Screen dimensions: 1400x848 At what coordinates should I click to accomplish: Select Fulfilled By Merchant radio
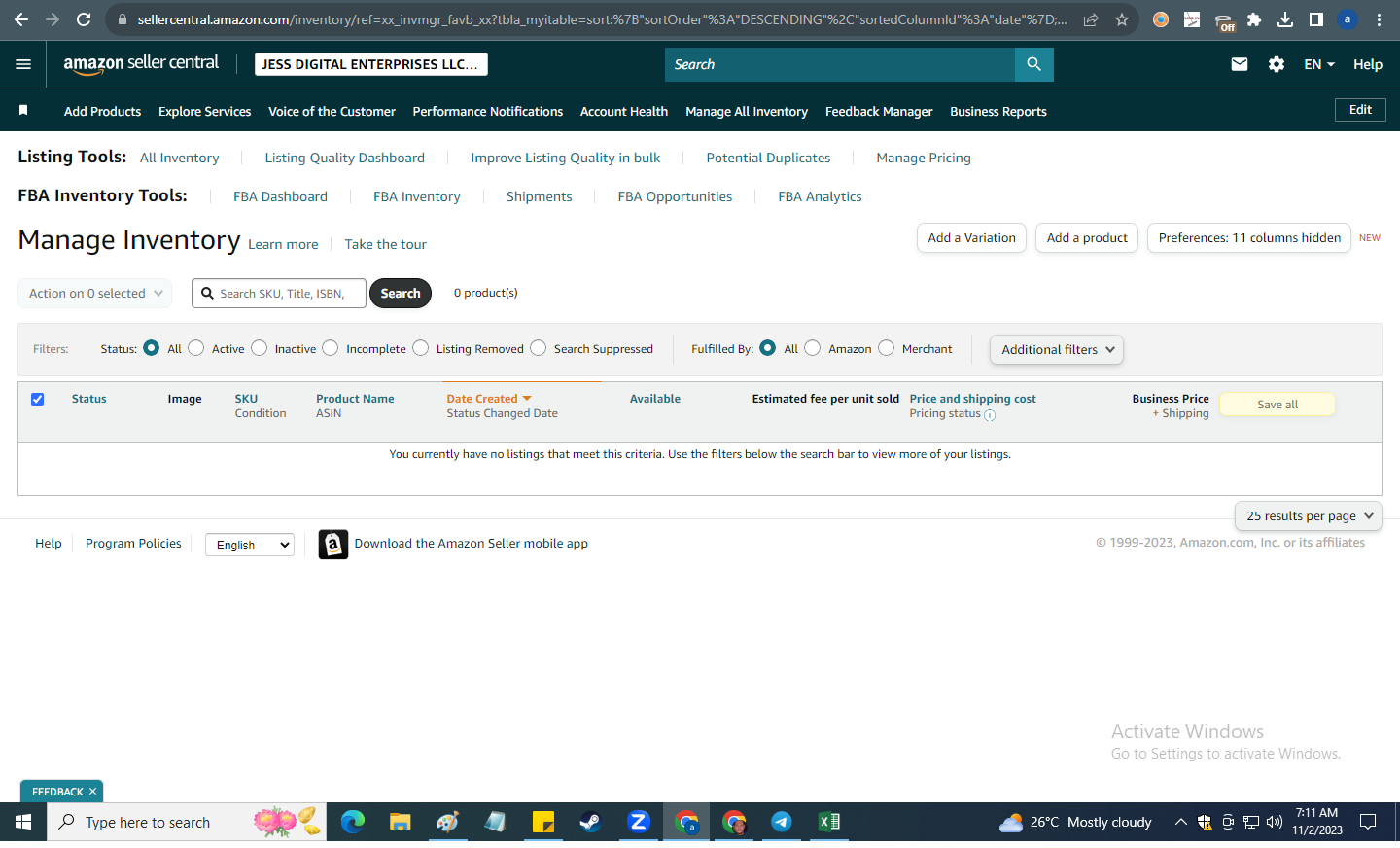[x=887, y=348]
